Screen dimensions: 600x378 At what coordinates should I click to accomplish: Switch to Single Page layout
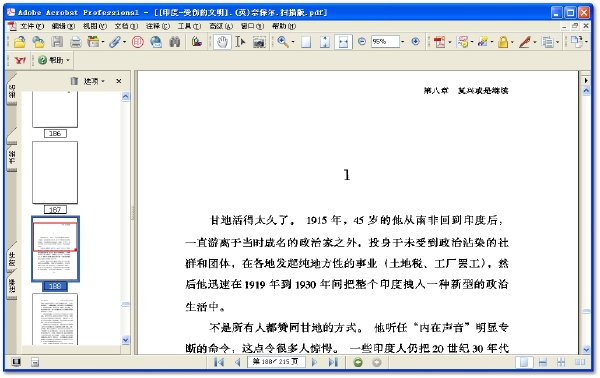point(524,362)
